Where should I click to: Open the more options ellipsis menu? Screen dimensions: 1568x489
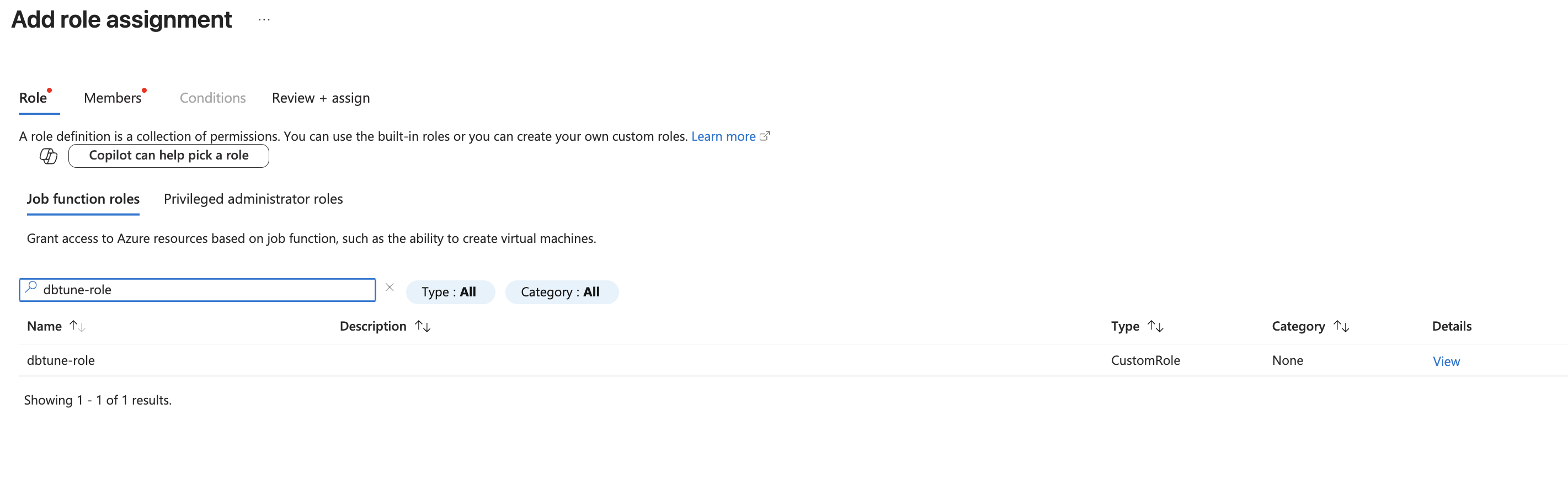click(x=264, y=20)
